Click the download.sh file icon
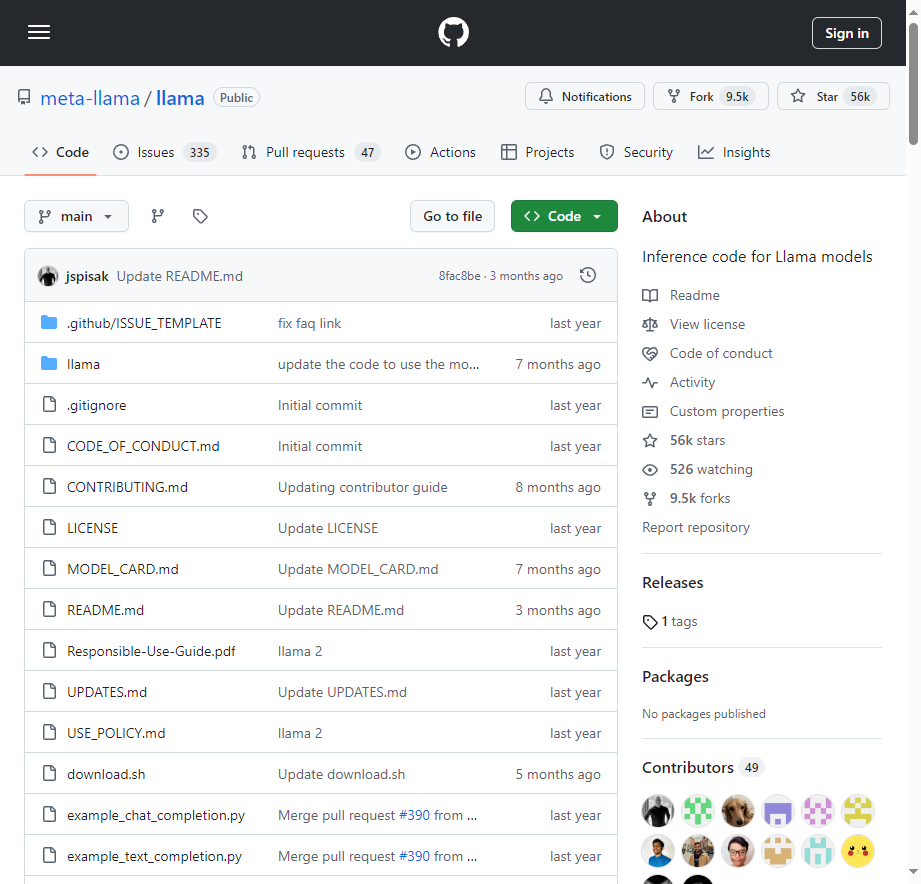Screen dimensions: 921x884 [x=49, y=774]
